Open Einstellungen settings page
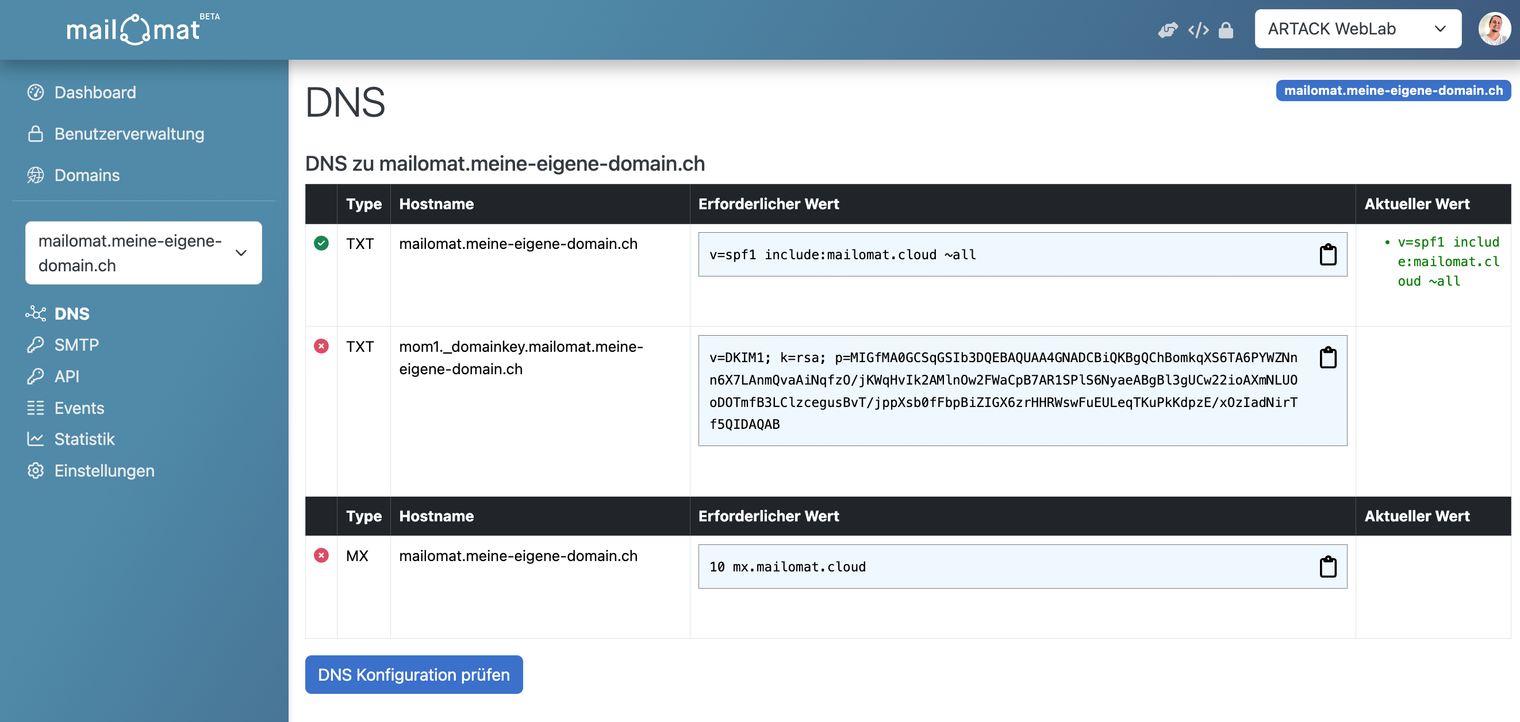Screen dimensions: 1520x722 [x=104, y=471]
